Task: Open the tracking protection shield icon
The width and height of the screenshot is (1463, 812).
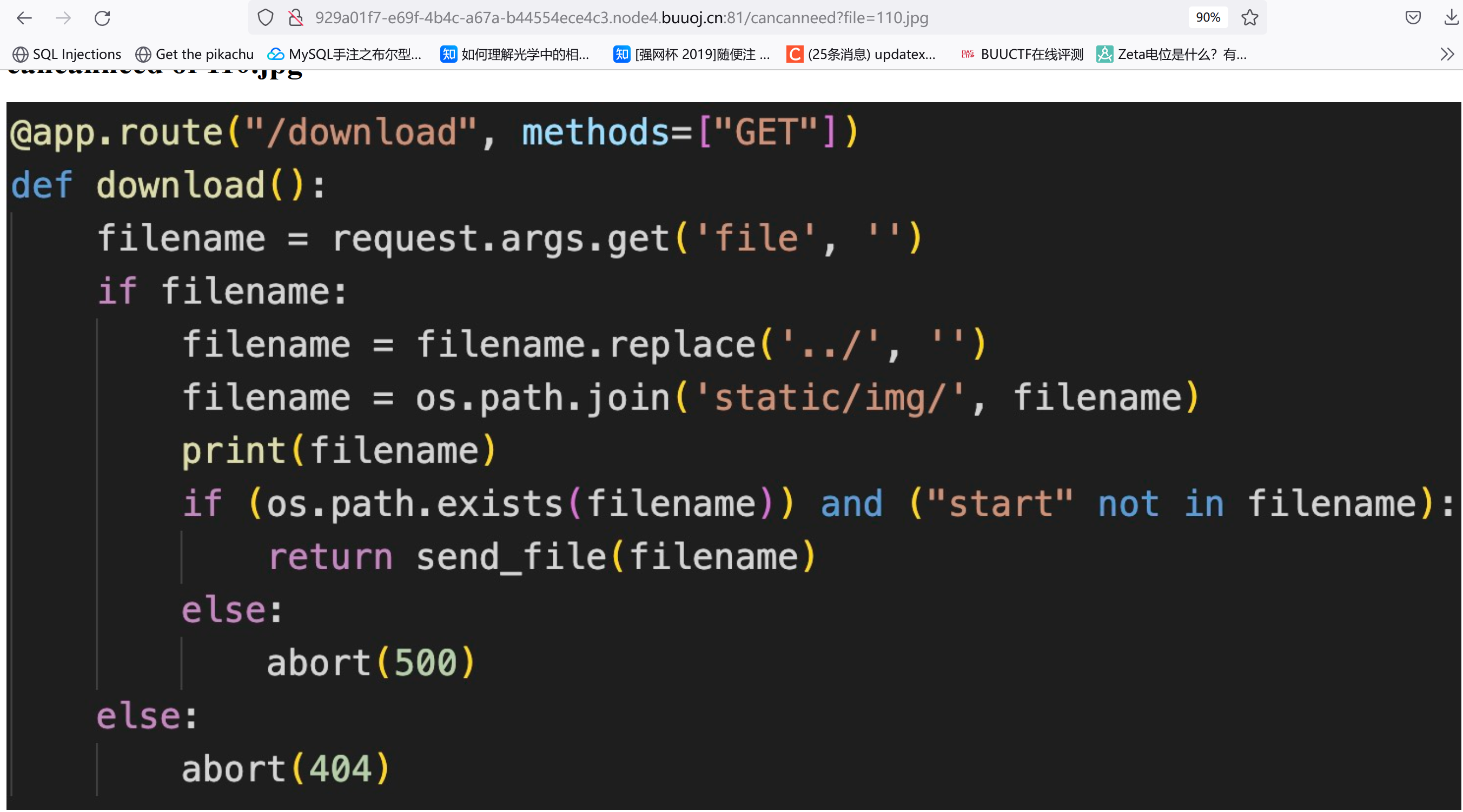Action: coord(265,18)
